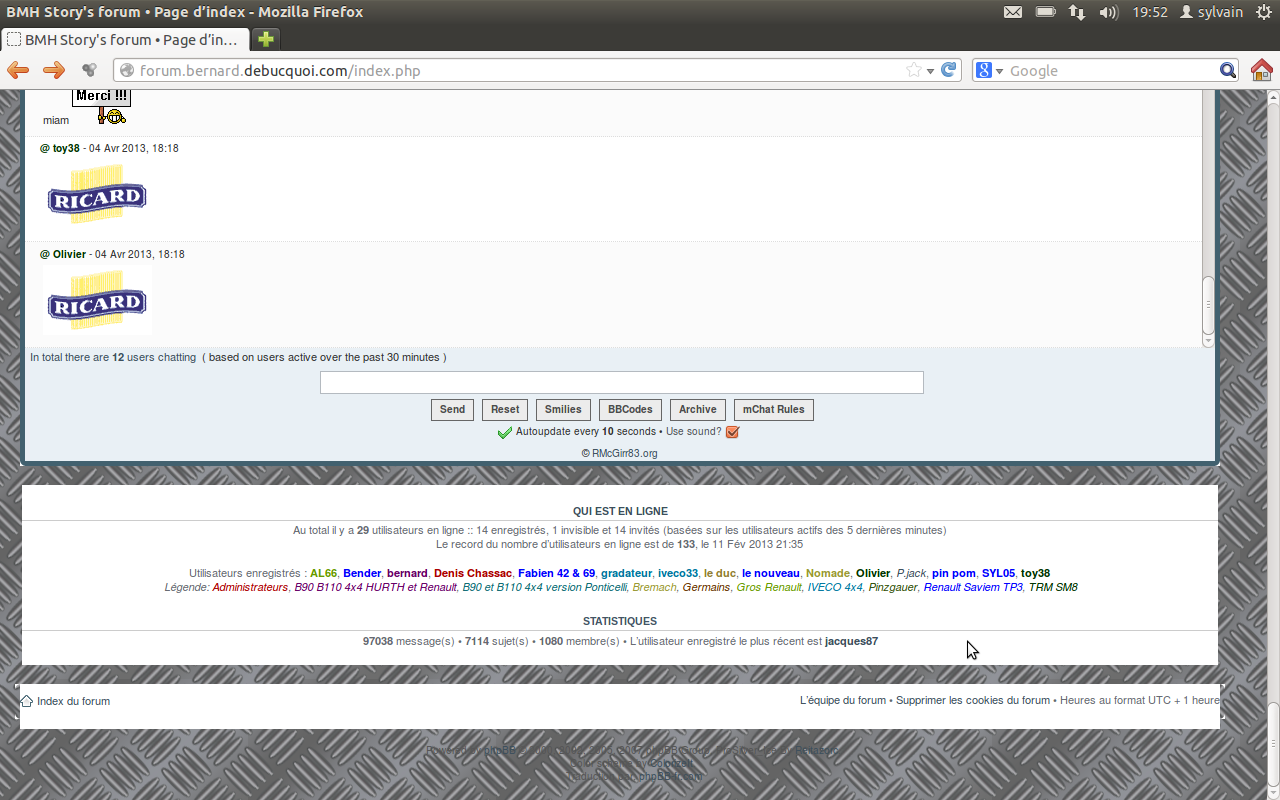Viewport: 1280px width, 800px height.
Task: Click the chat box scroll down arrow
Action: [1207, 341]
